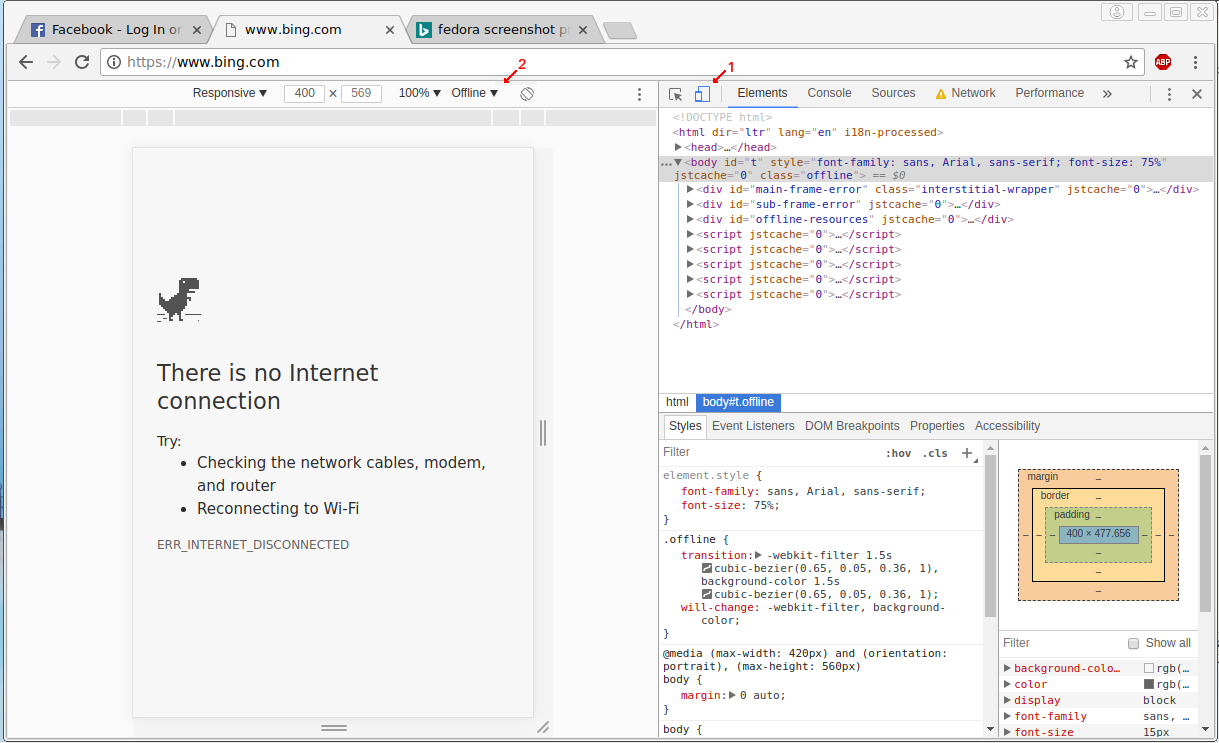The image size is (1219, 743).
Task: Expand the offline-resources div
Action: [691, 219]
